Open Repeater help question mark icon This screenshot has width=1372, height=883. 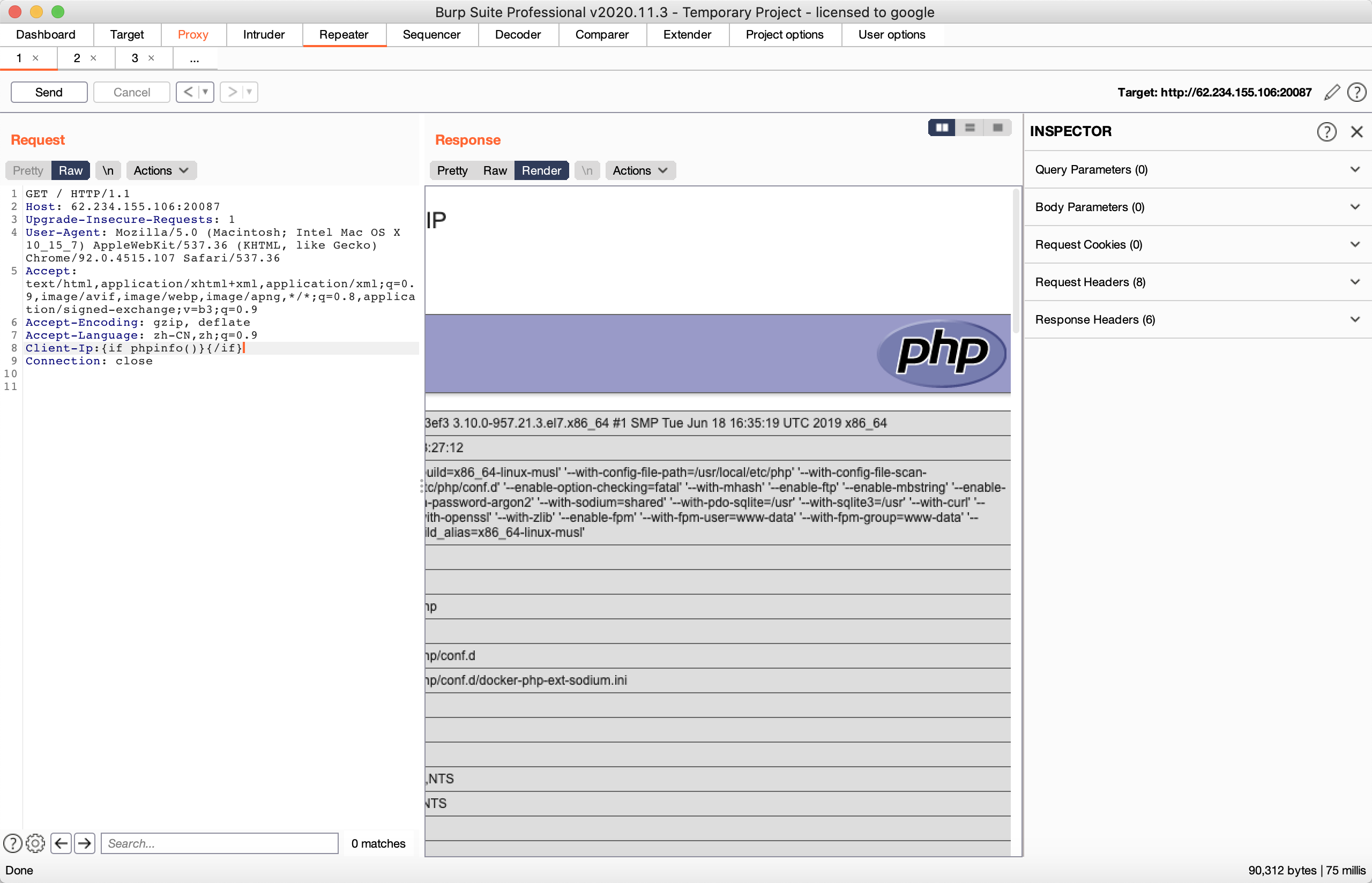1356,92
